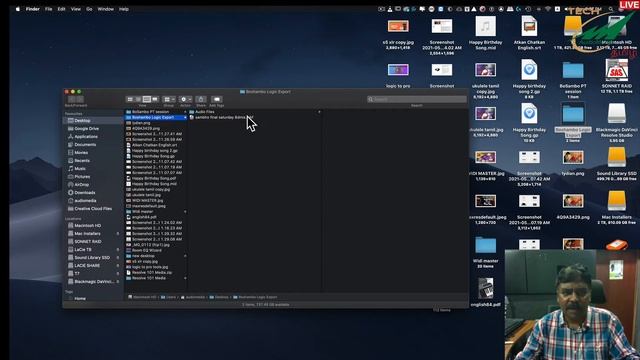Open the Edit menu
Viewport: 640px width, 360px height.
(x=61, y=9)
